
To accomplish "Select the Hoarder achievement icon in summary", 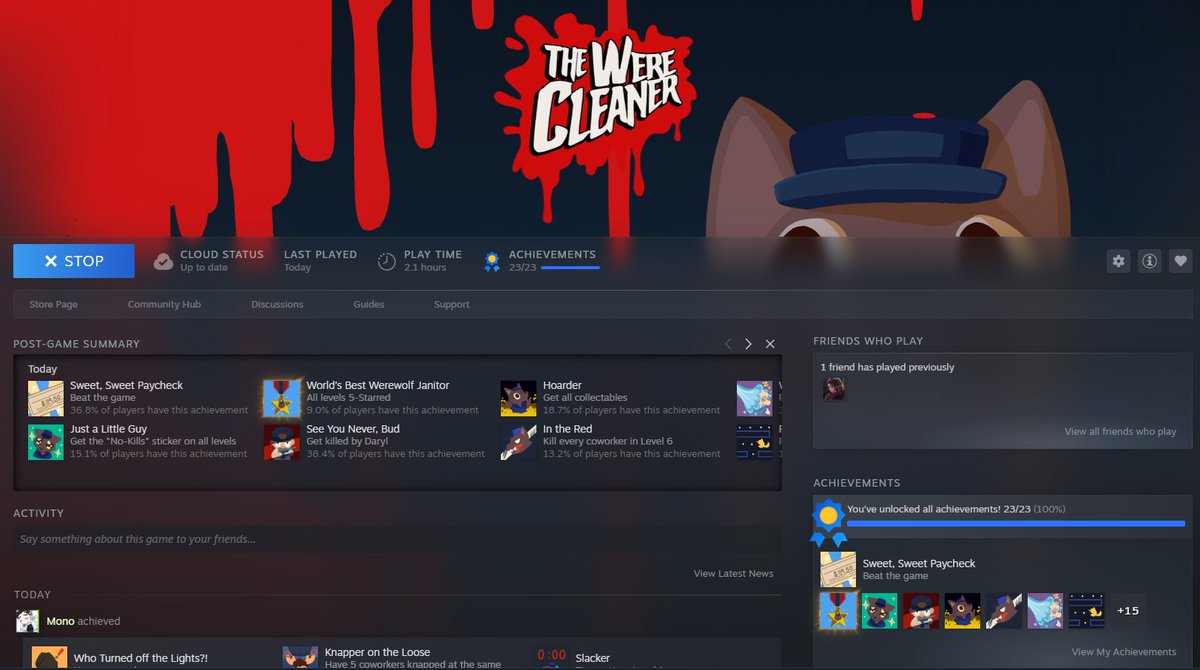I will click(519, 398).
